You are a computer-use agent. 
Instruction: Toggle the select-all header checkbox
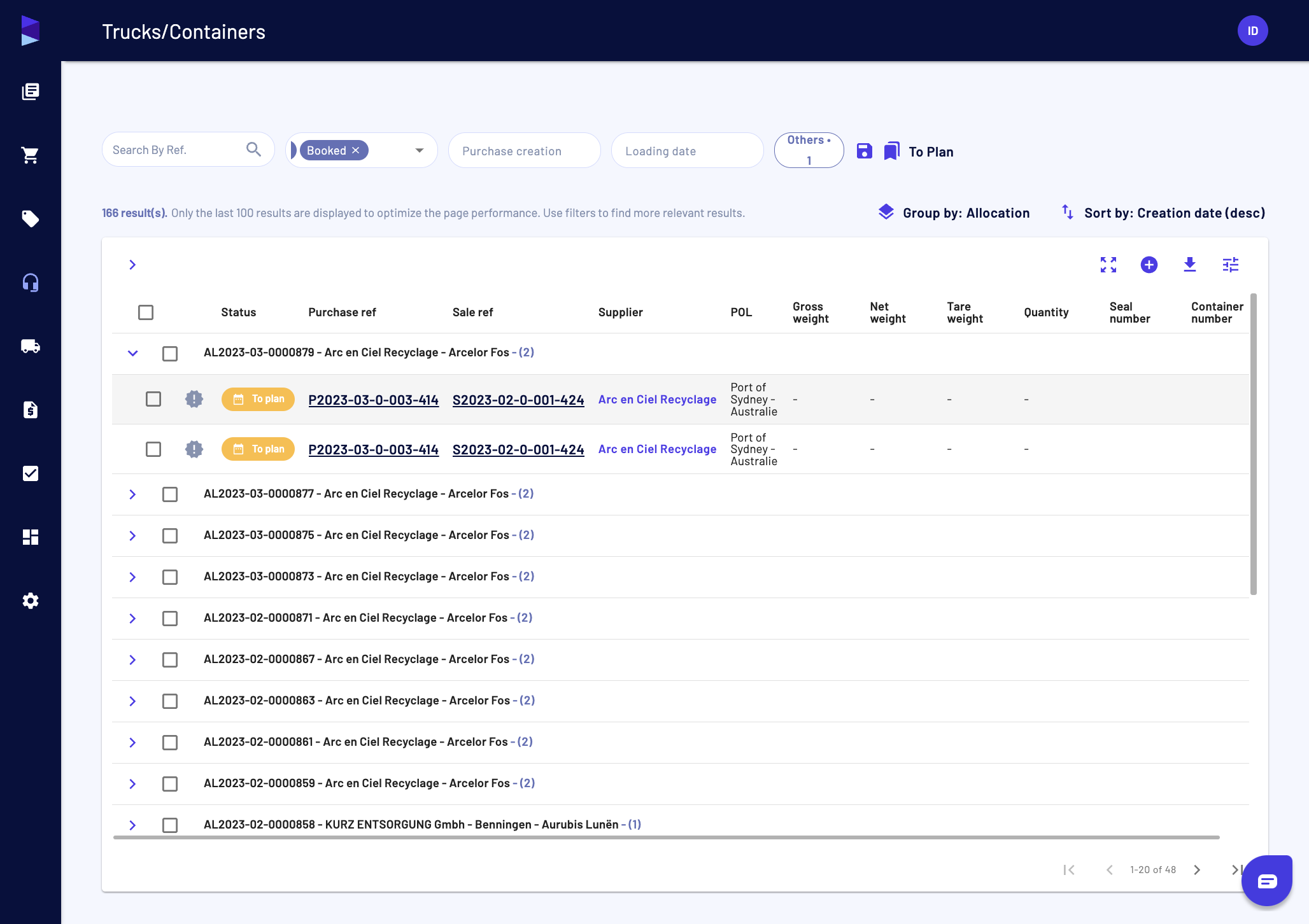click(x=146, y=312)
